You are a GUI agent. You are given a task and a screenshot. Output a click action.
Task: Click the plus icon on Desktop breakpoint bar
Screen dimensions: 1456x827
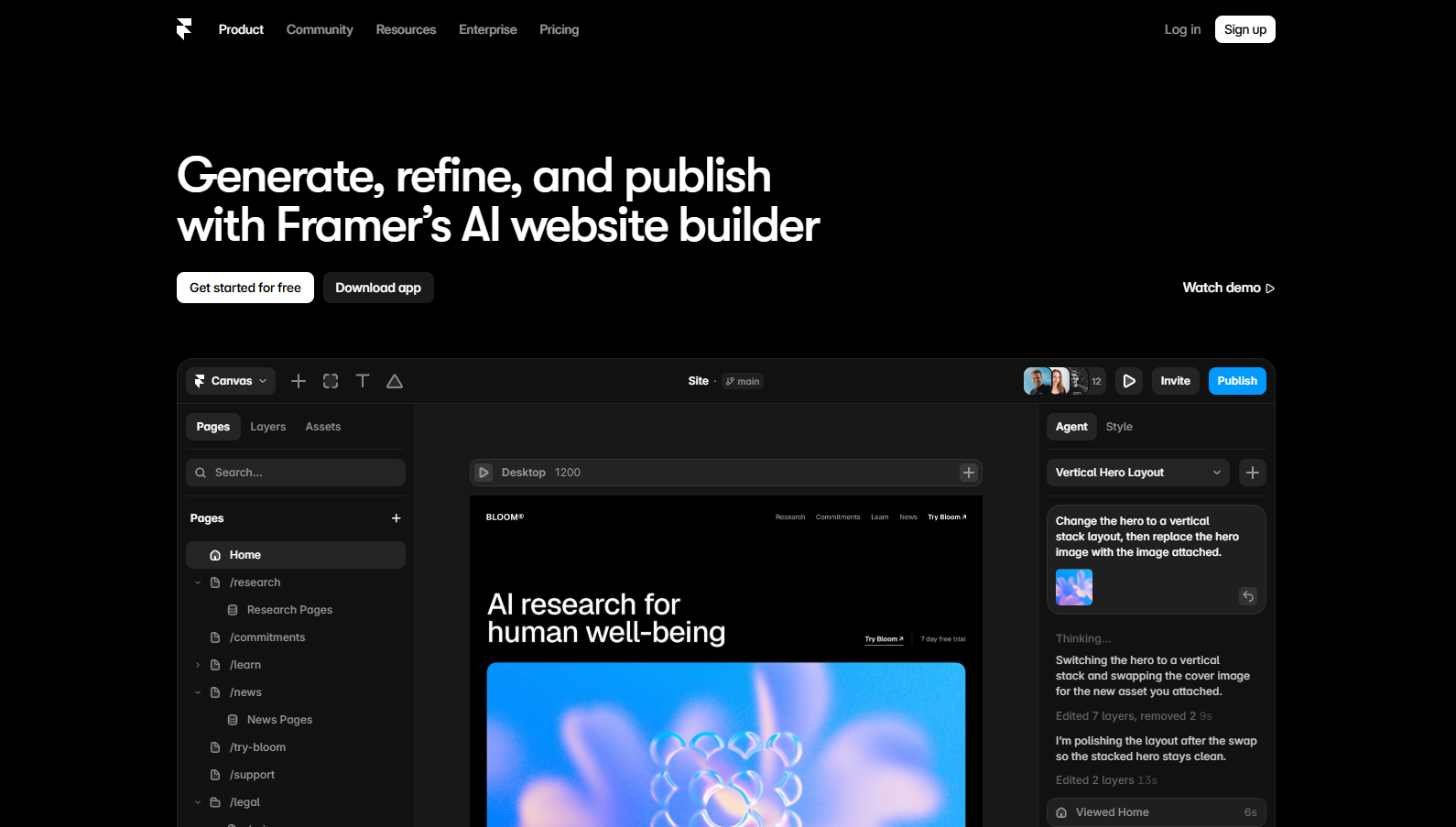(x=968, y=473)
